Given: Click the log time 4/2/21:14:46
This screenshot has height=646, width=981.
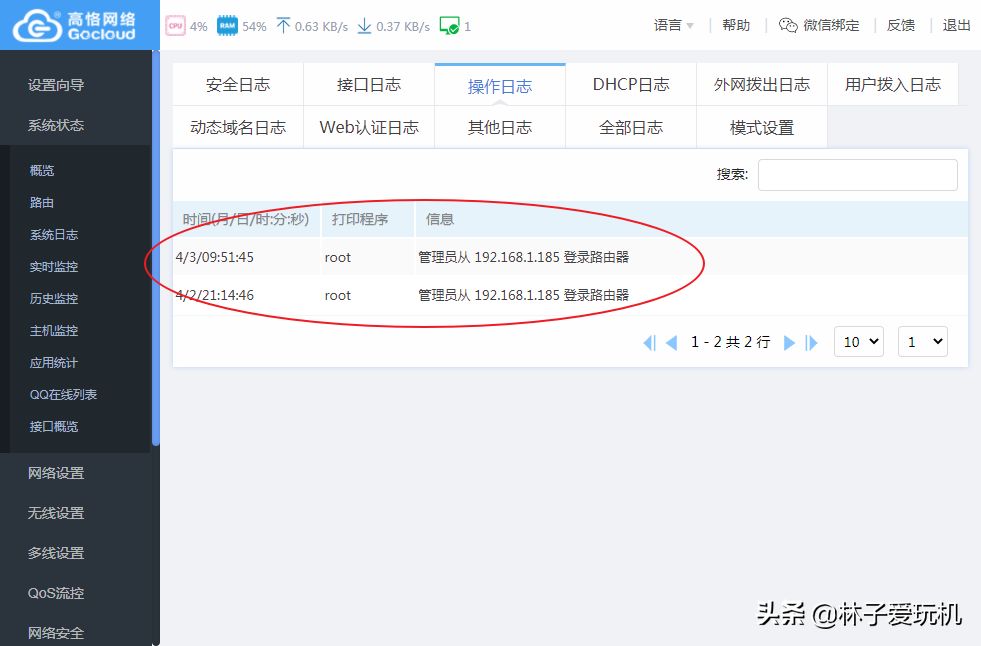Looking at the screenshot, I should click(215, 295).
